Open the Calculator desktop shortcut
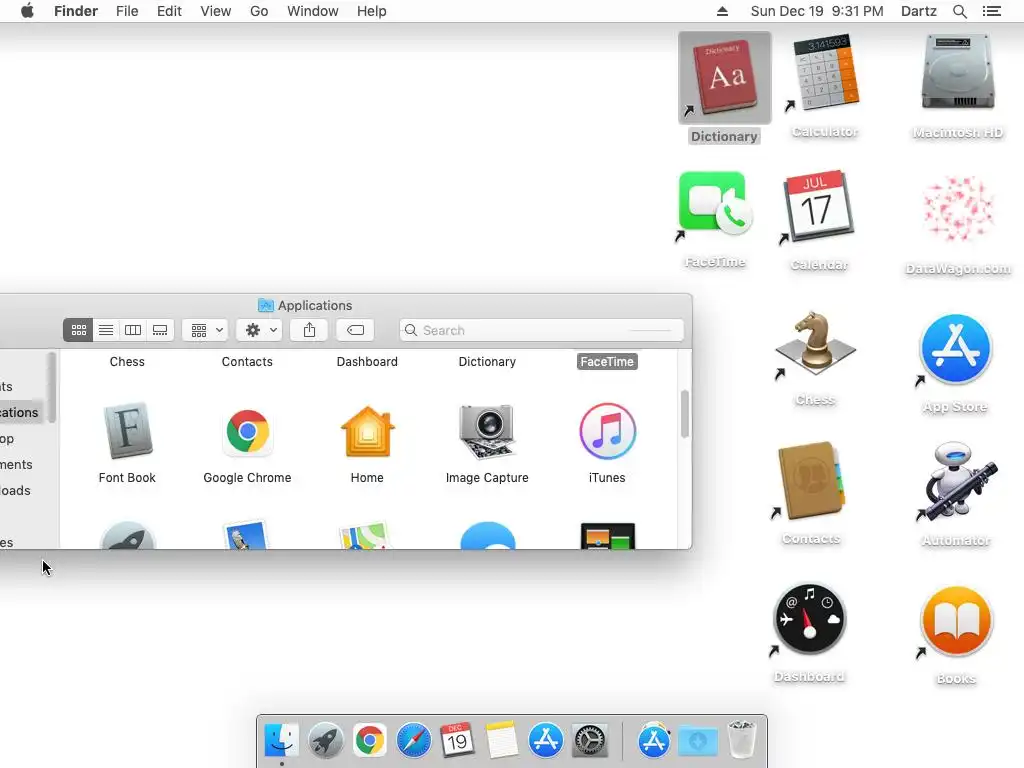This screenshot has width=1024, height=768. tap(825, 73)
